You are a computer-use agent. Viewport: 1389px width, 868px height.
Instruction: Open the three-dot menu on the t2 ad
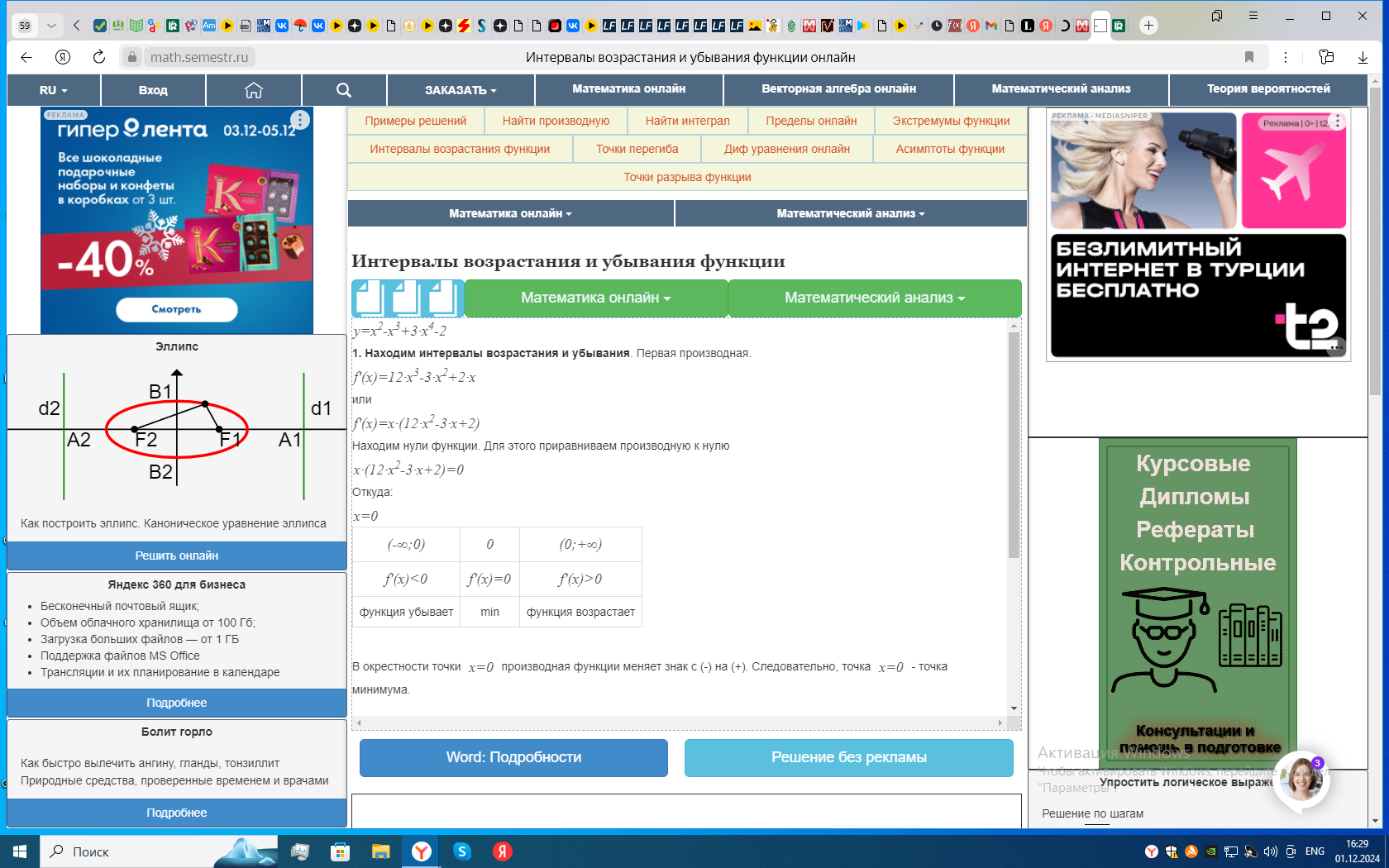tap(1338, 122)
